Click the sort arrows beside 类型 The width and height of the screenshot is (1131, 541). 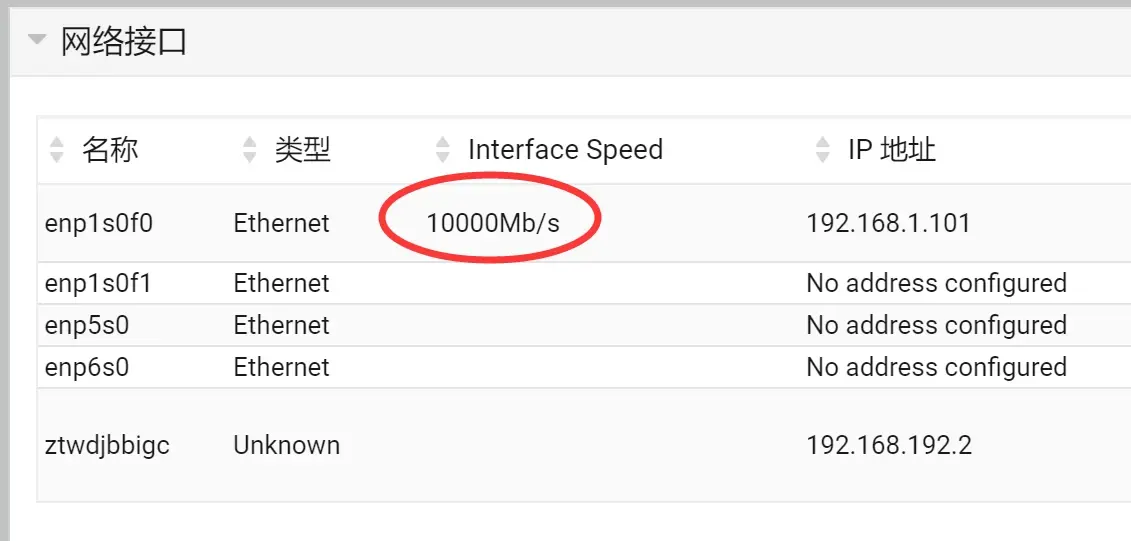pos(250,150)
